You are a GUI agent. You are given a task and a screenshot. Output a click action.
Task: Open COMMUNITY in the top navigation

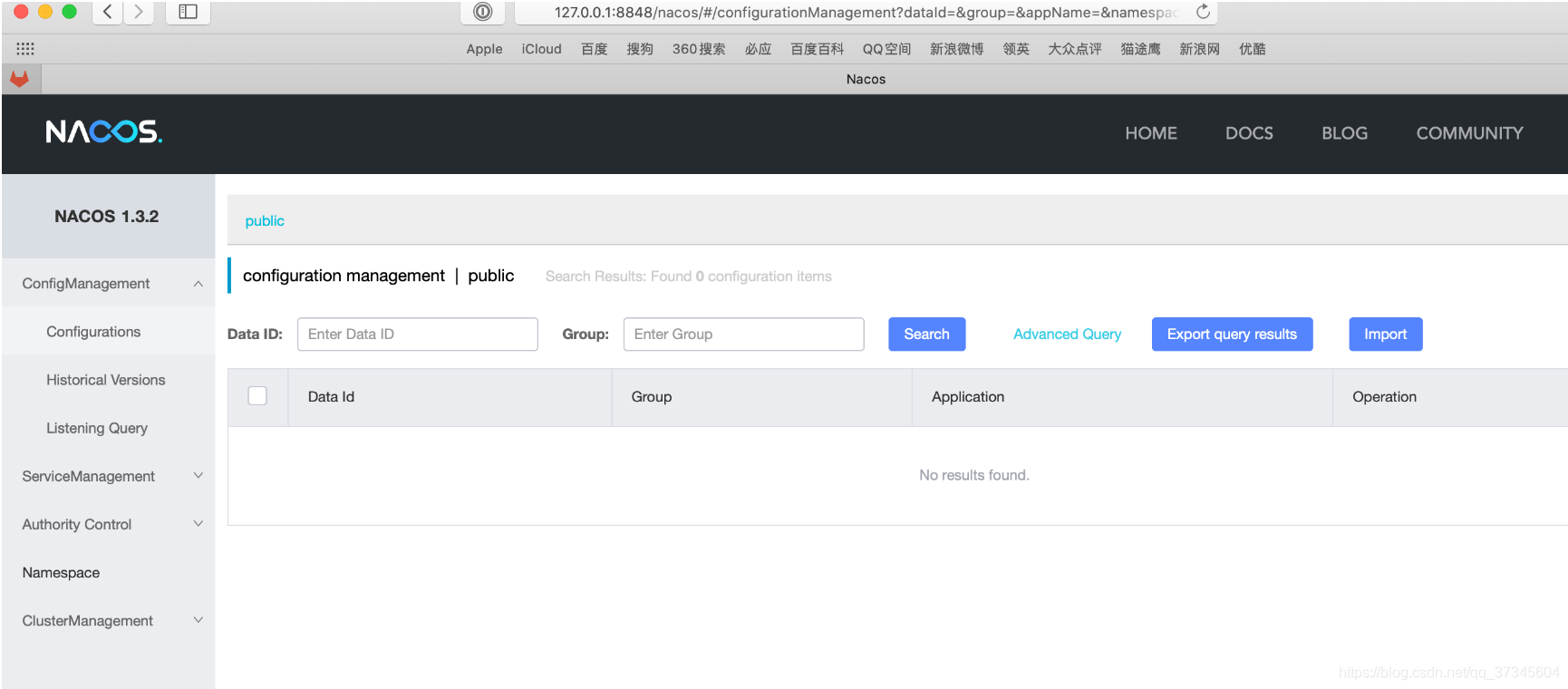1469,133
